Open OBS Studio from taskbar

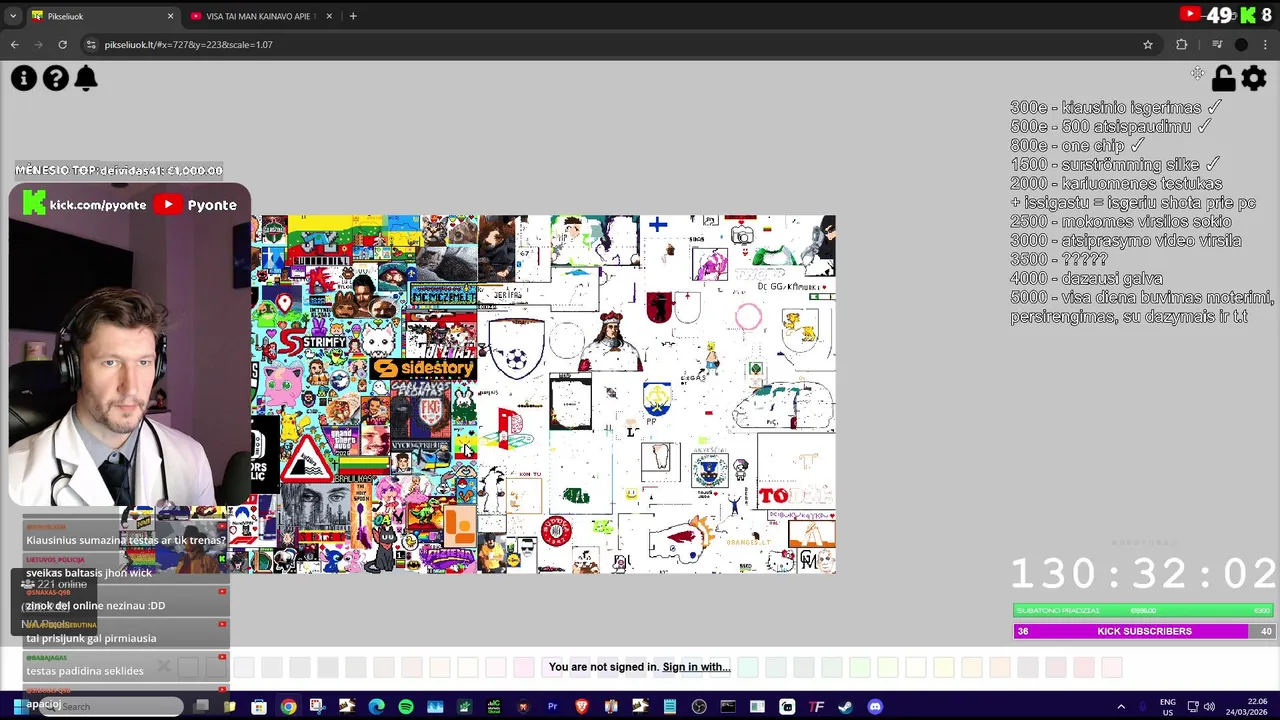698,707
